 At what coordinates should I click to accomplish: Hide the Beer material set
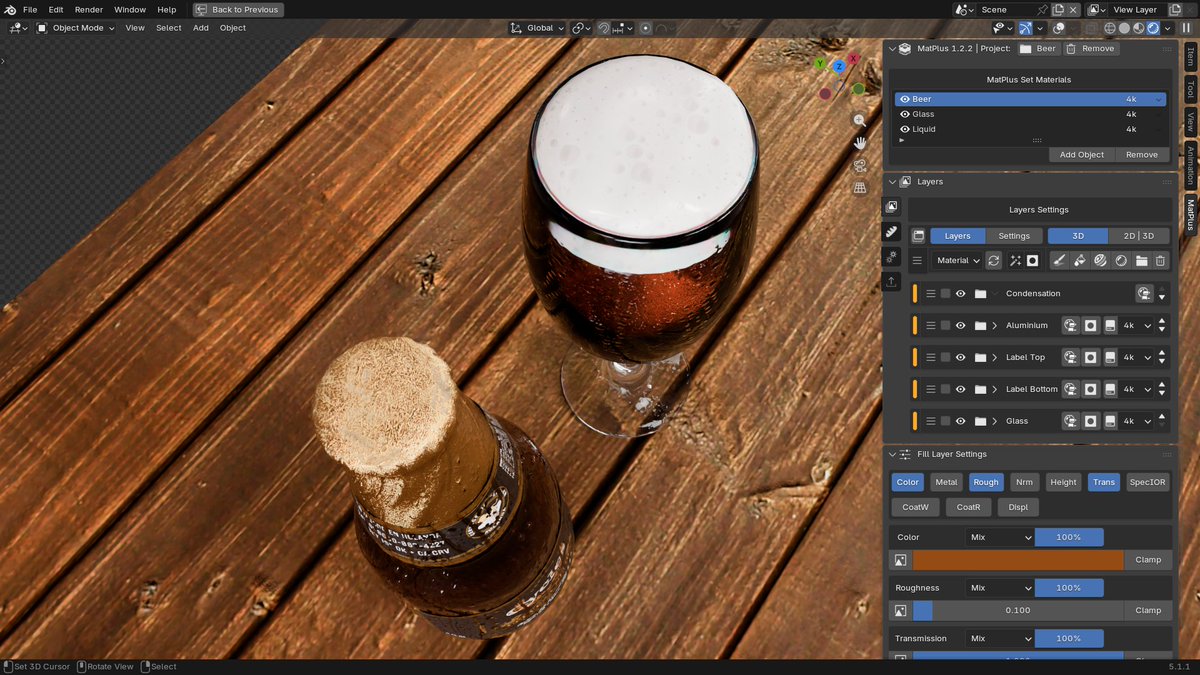tap(905, 99)
